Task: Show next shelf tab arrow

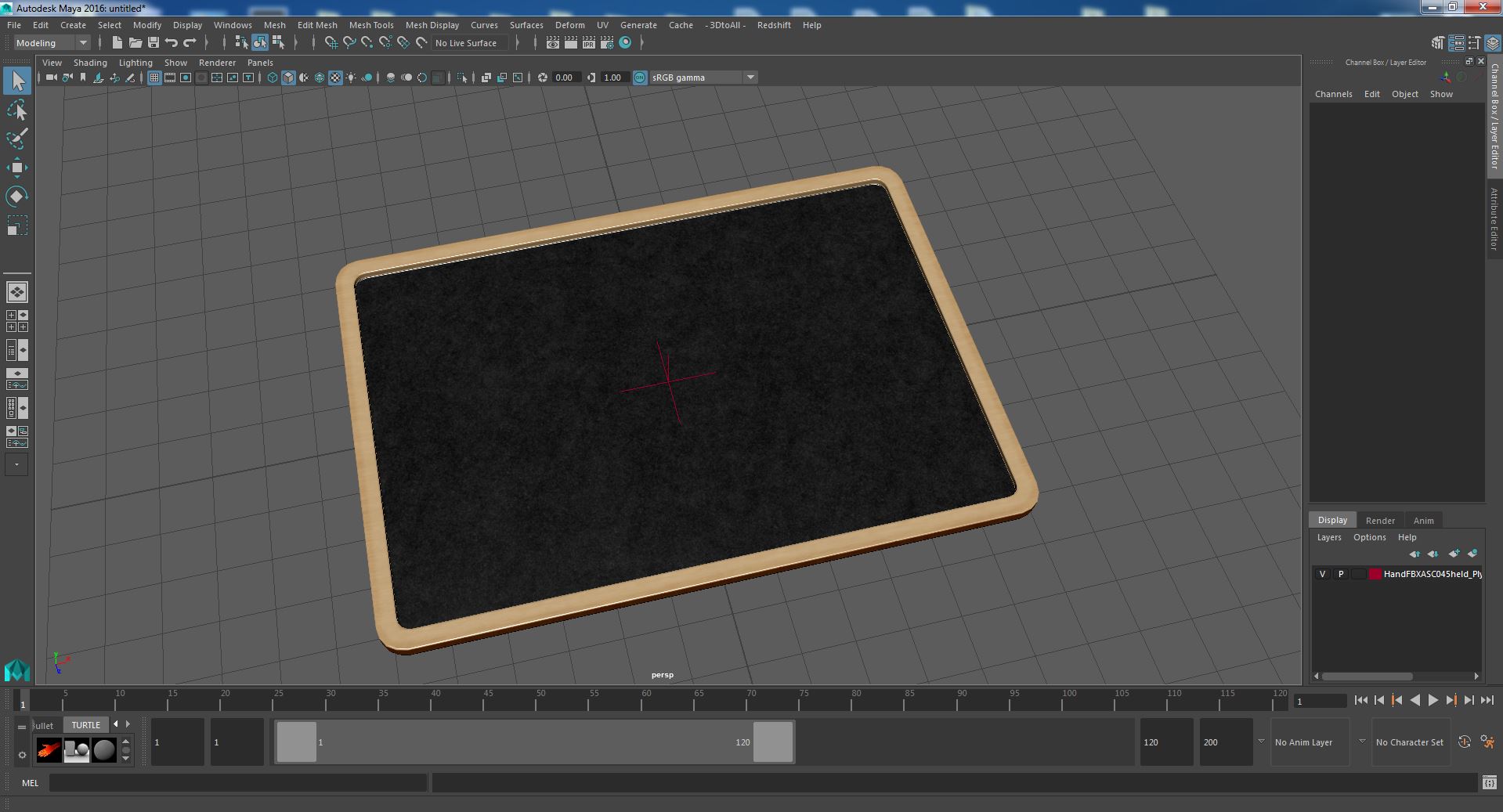Action: click(x=128, y=724)
